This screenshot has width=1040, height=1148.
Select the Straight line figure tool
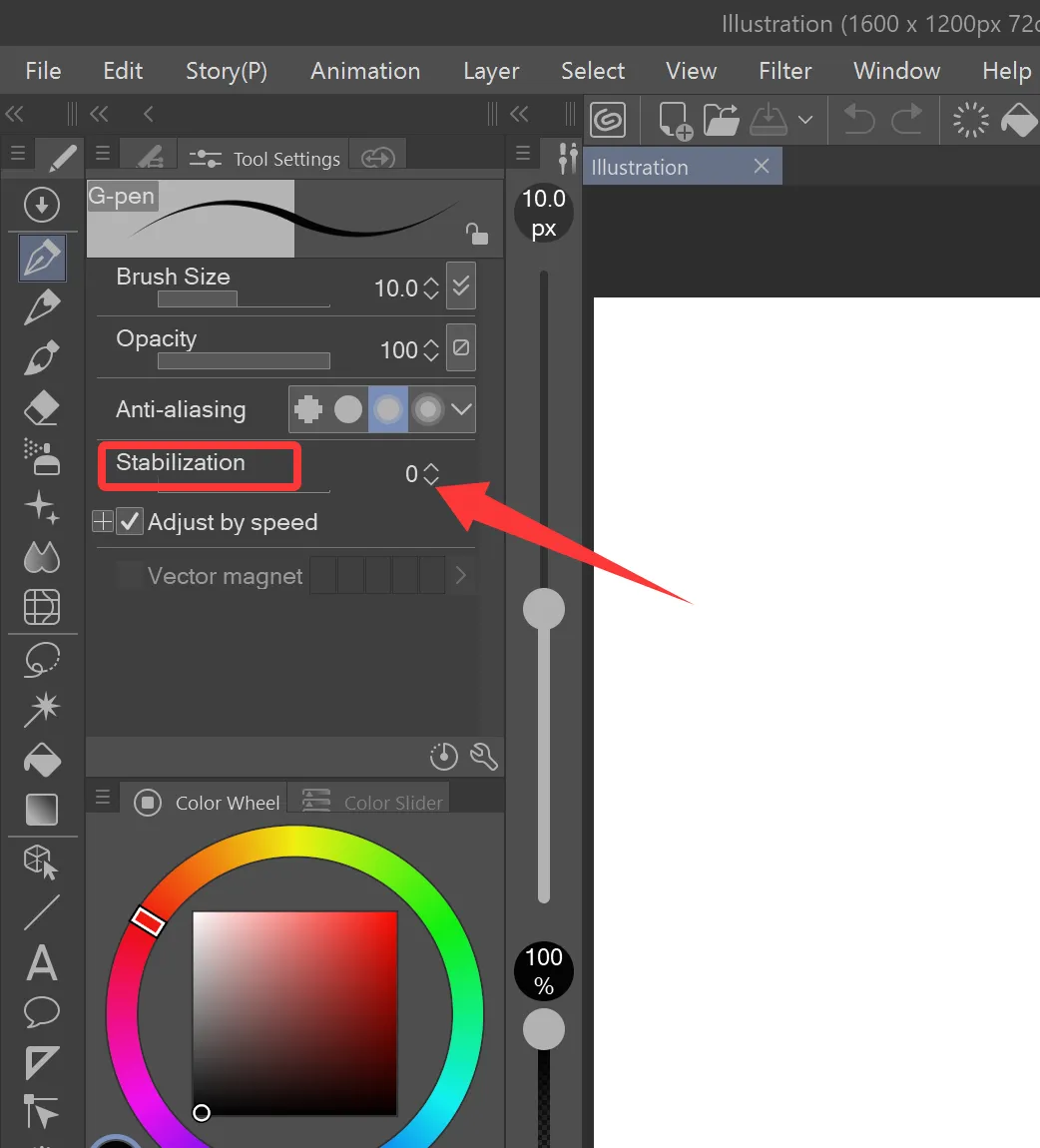[42, 913]
